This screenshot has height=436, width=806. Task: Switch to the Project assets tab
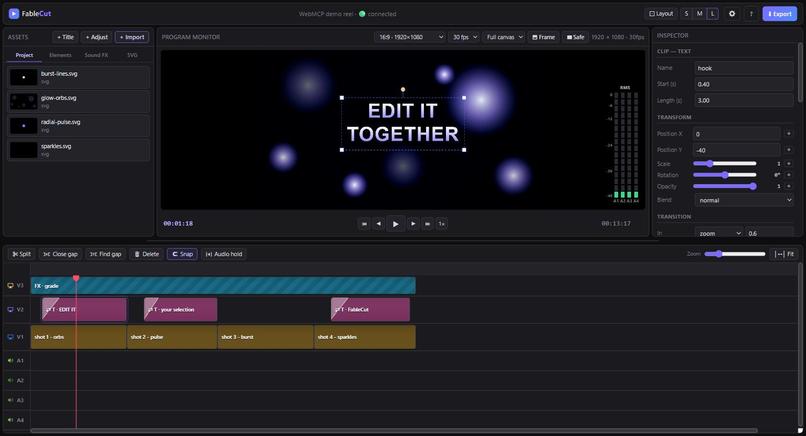click(24, 55)
